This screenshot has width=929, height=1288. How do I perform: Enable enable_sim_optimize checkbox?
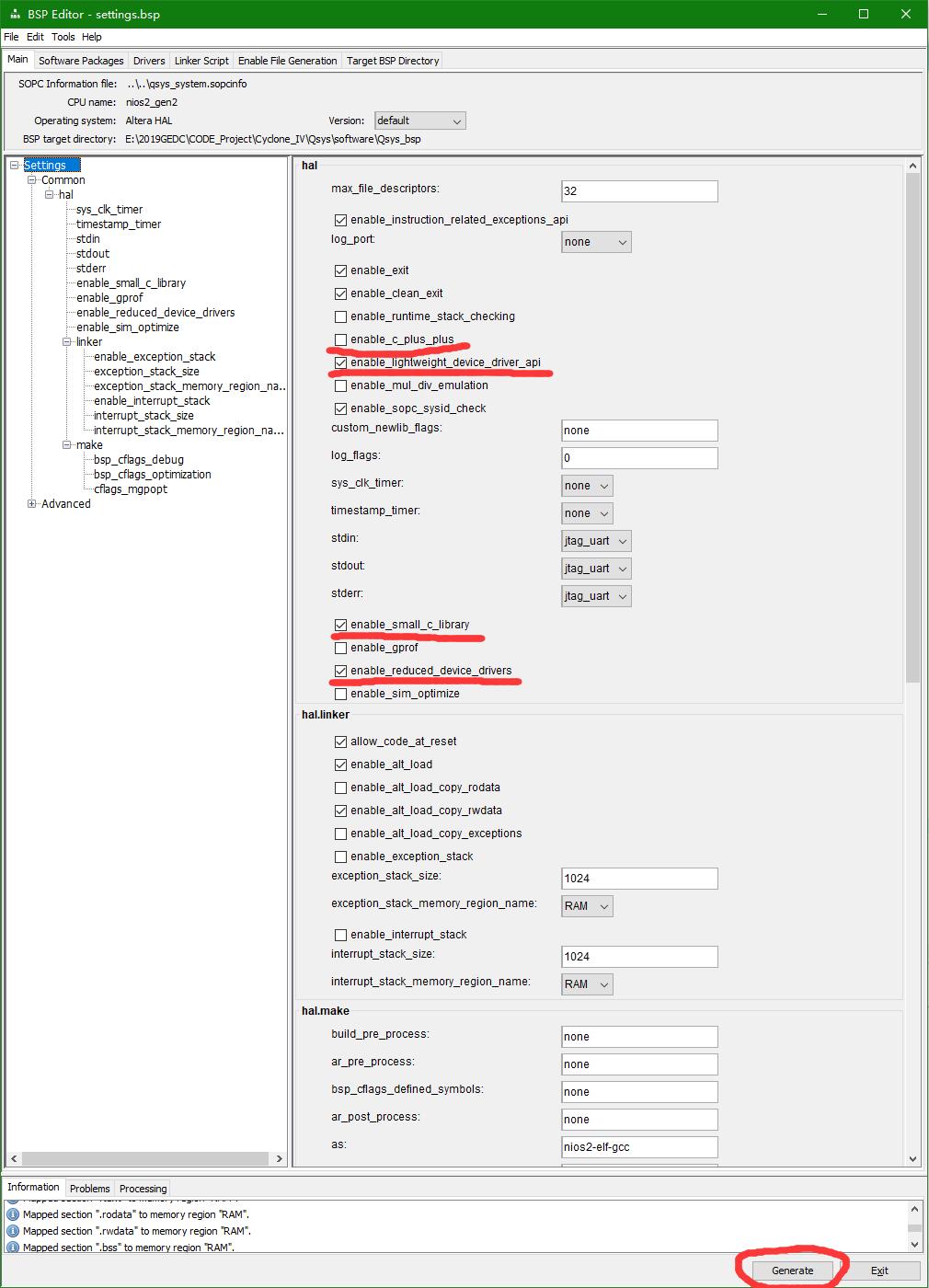point(341,694)
